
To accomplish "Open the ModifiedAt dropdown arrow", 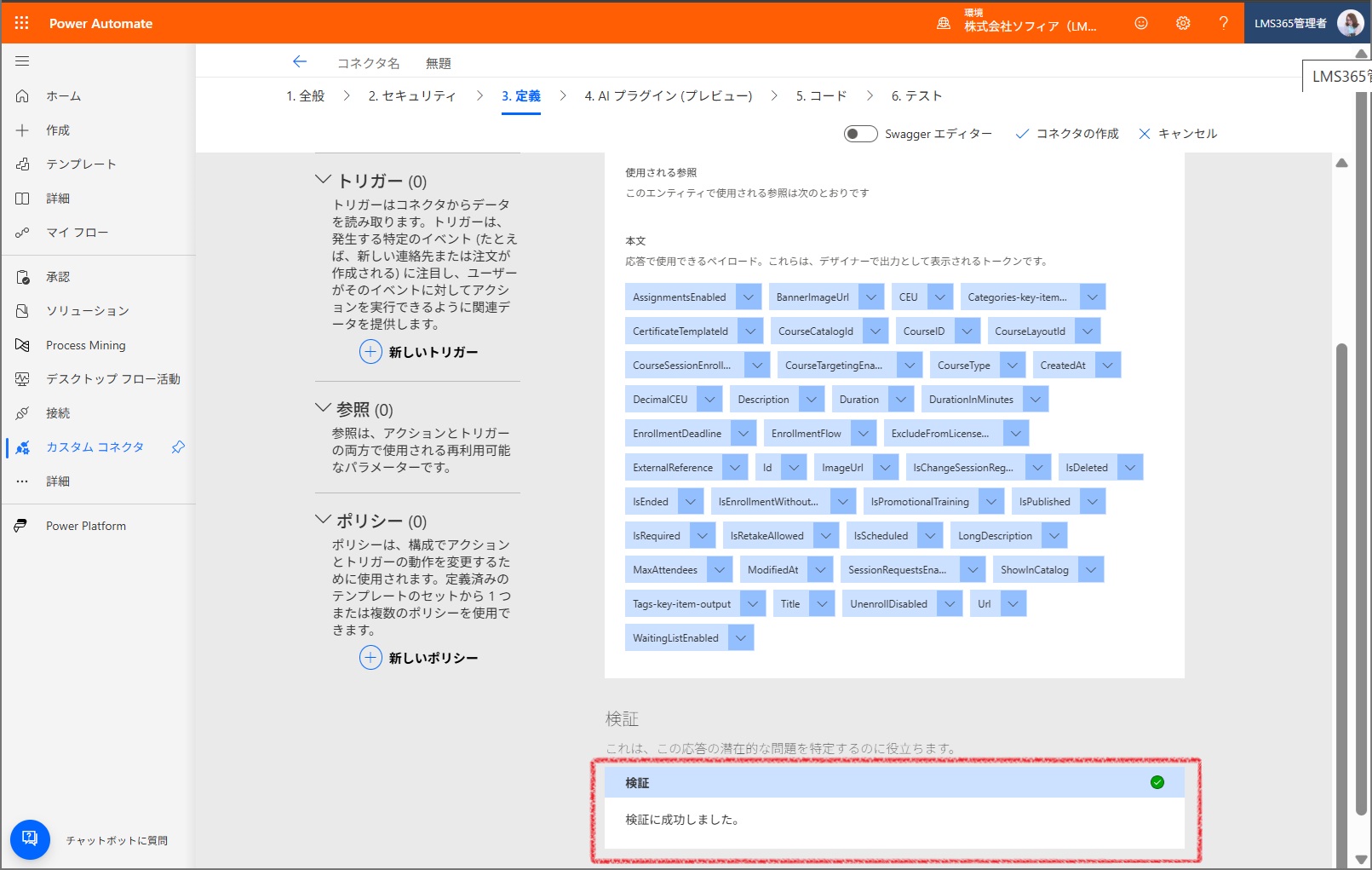I will [820, 570].
